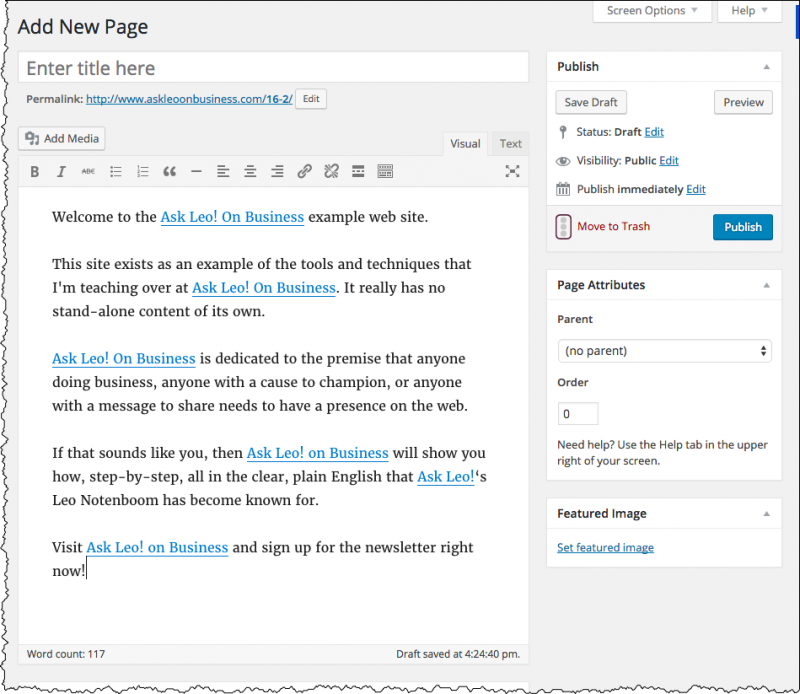
Task: Click Set featured image
Action: (605, 548)
